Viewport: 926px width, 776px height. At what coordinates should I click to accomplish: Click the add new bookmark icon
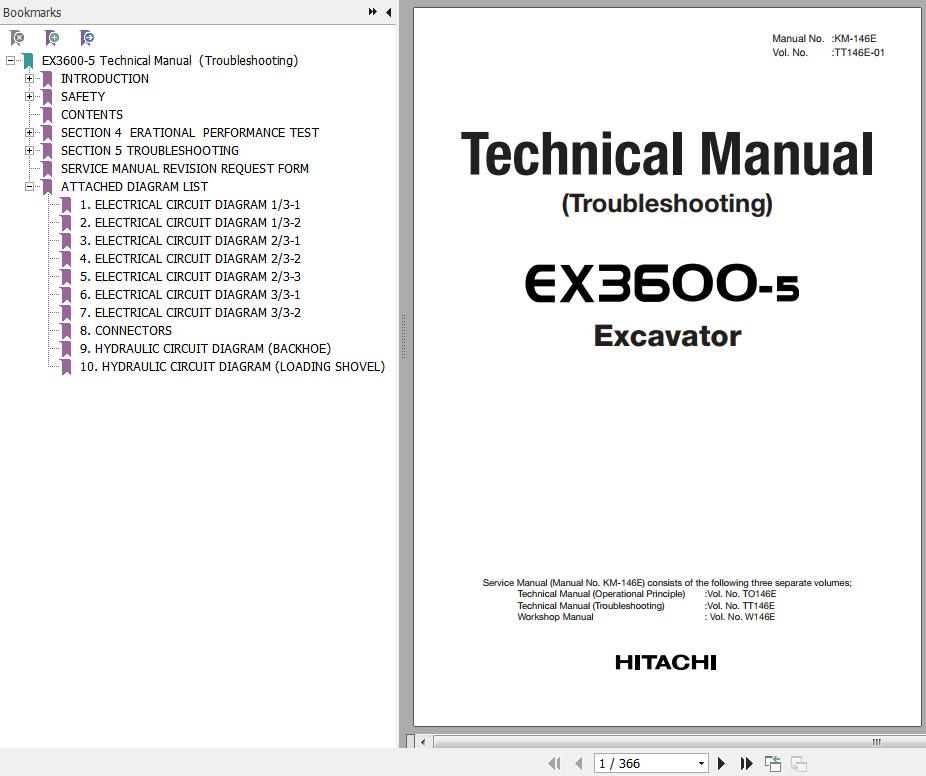click(x=52, y=38)
